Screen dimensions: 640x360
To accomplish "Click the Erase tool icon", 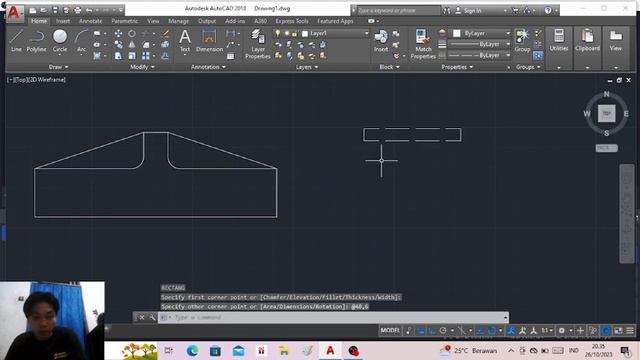I will [x=166, y=33].
